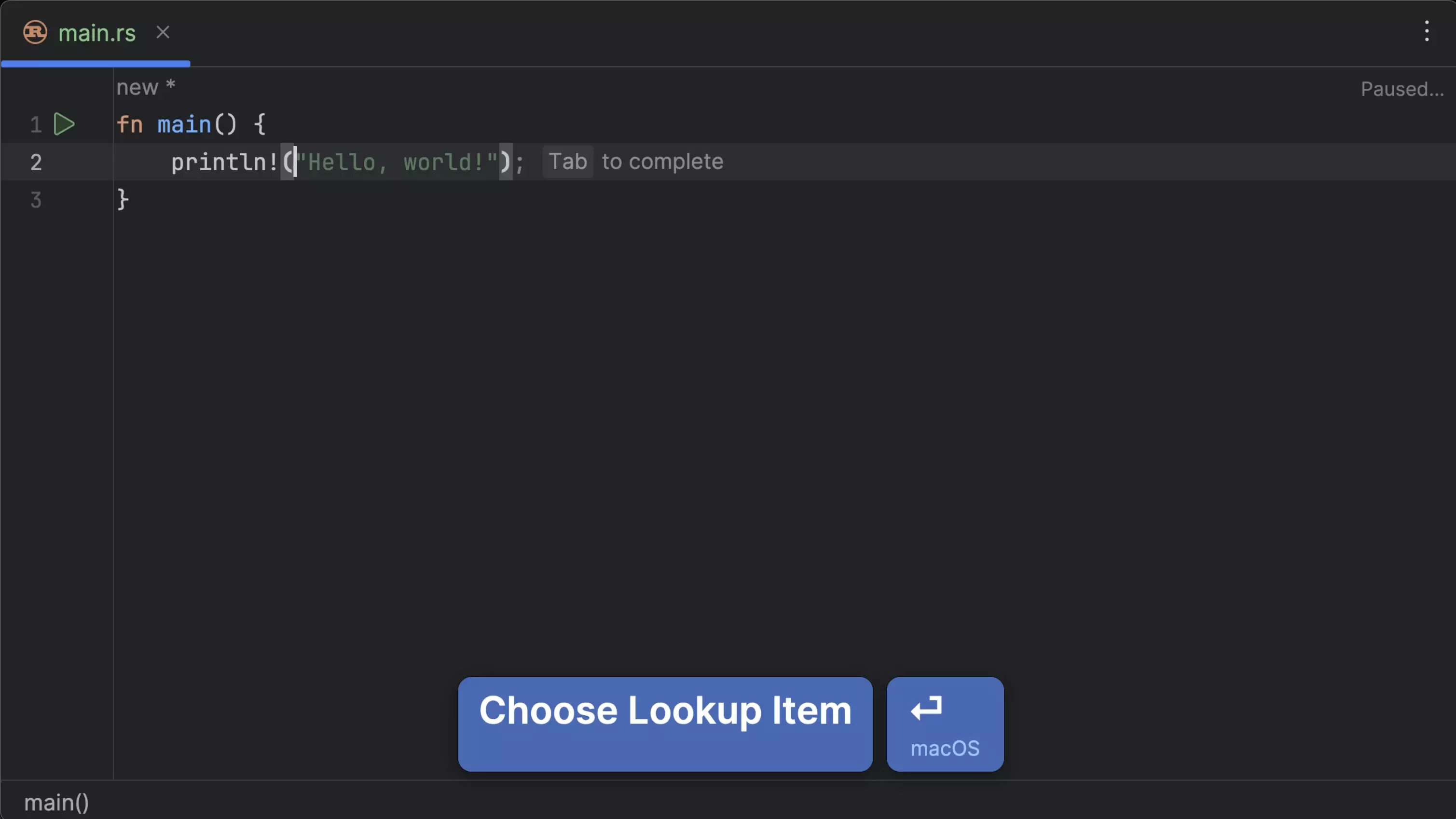This screenshot has height=819, width=1456.
Task: Click the return key arrow icon
Action: click(x=926, y=708)
